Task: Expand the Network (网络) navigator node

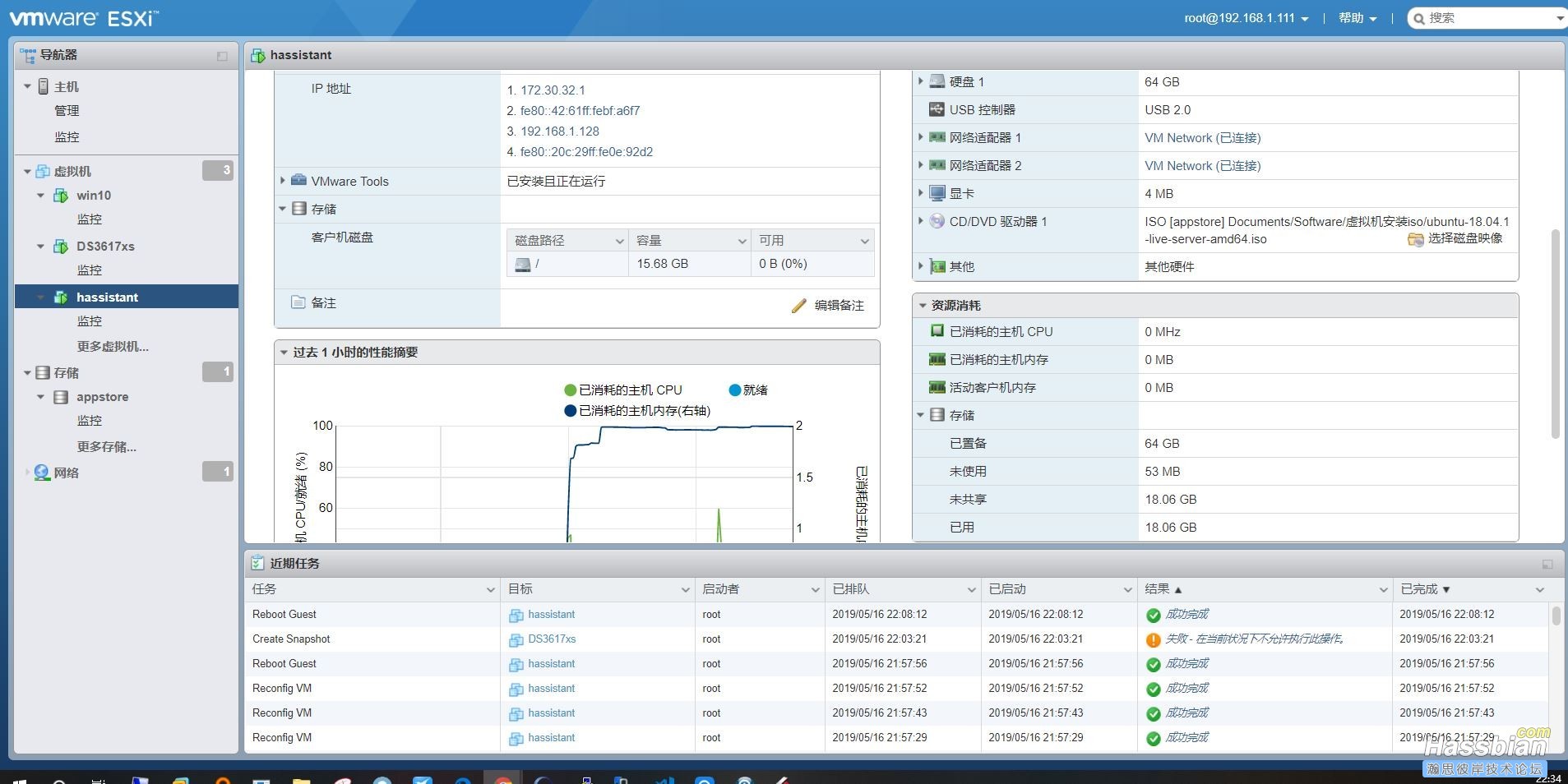Action: click(27, 473)
